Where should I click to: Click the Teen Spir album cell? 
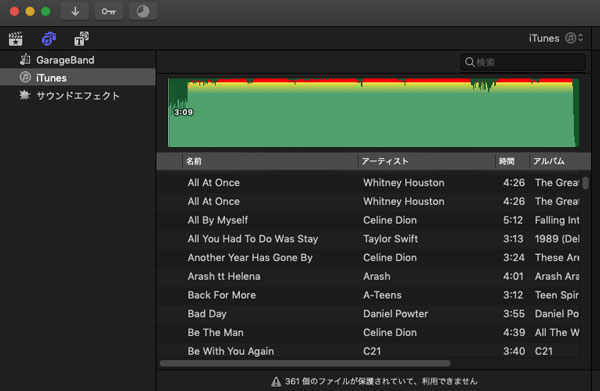pos(557,295)
